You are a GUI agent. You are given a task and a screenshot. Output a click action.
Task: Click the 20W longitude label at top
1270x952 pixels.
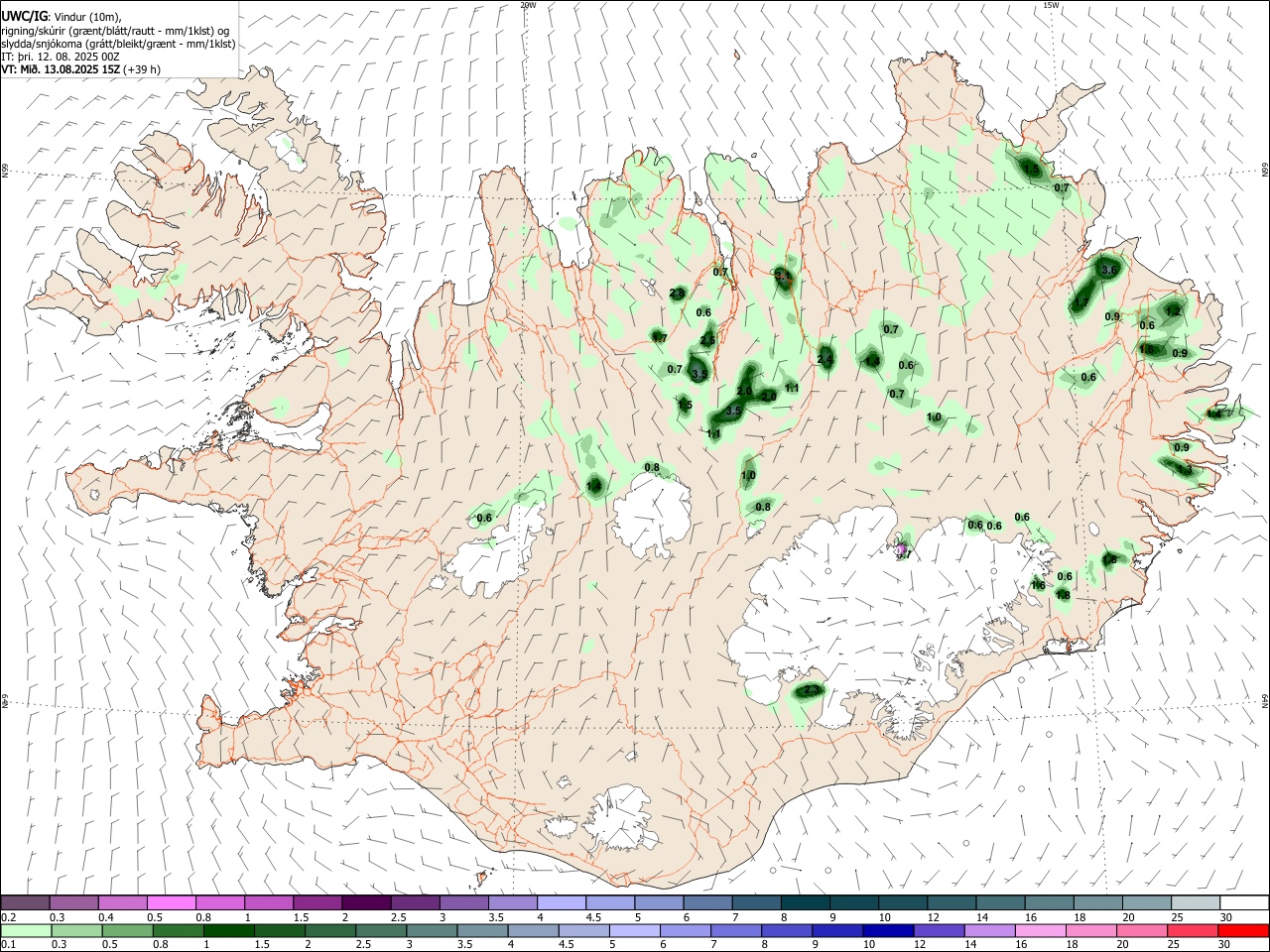tap(528, 5)
